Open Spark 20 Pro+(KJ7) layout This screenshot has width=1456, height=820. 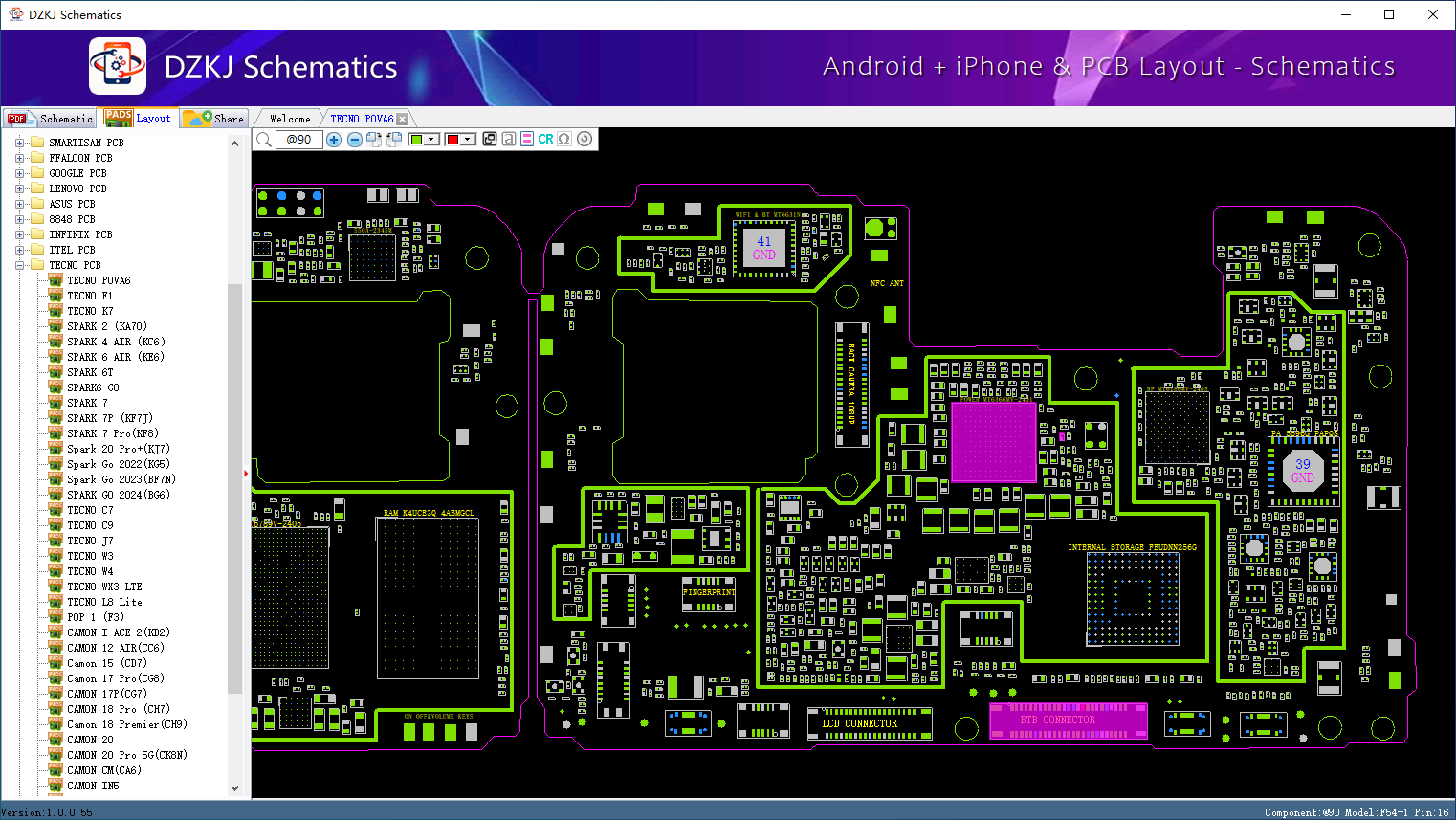tap(119, 449)
